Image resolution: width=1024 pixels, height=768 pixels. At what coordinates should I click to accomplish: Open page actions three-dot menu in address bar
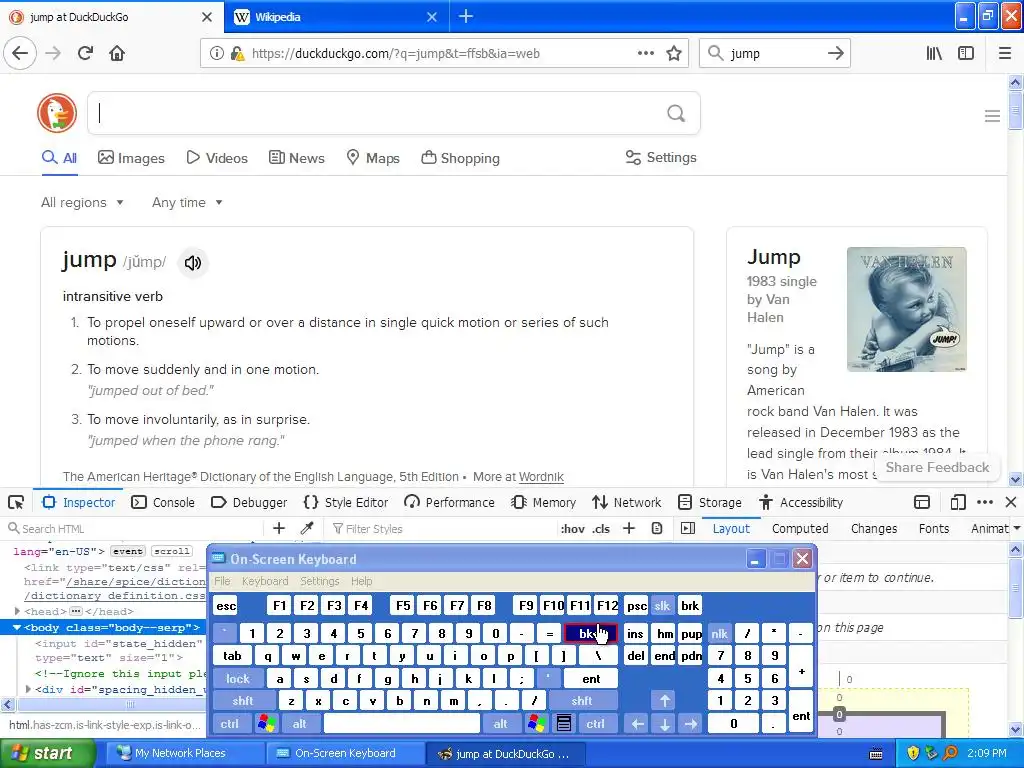pos(645,54)
